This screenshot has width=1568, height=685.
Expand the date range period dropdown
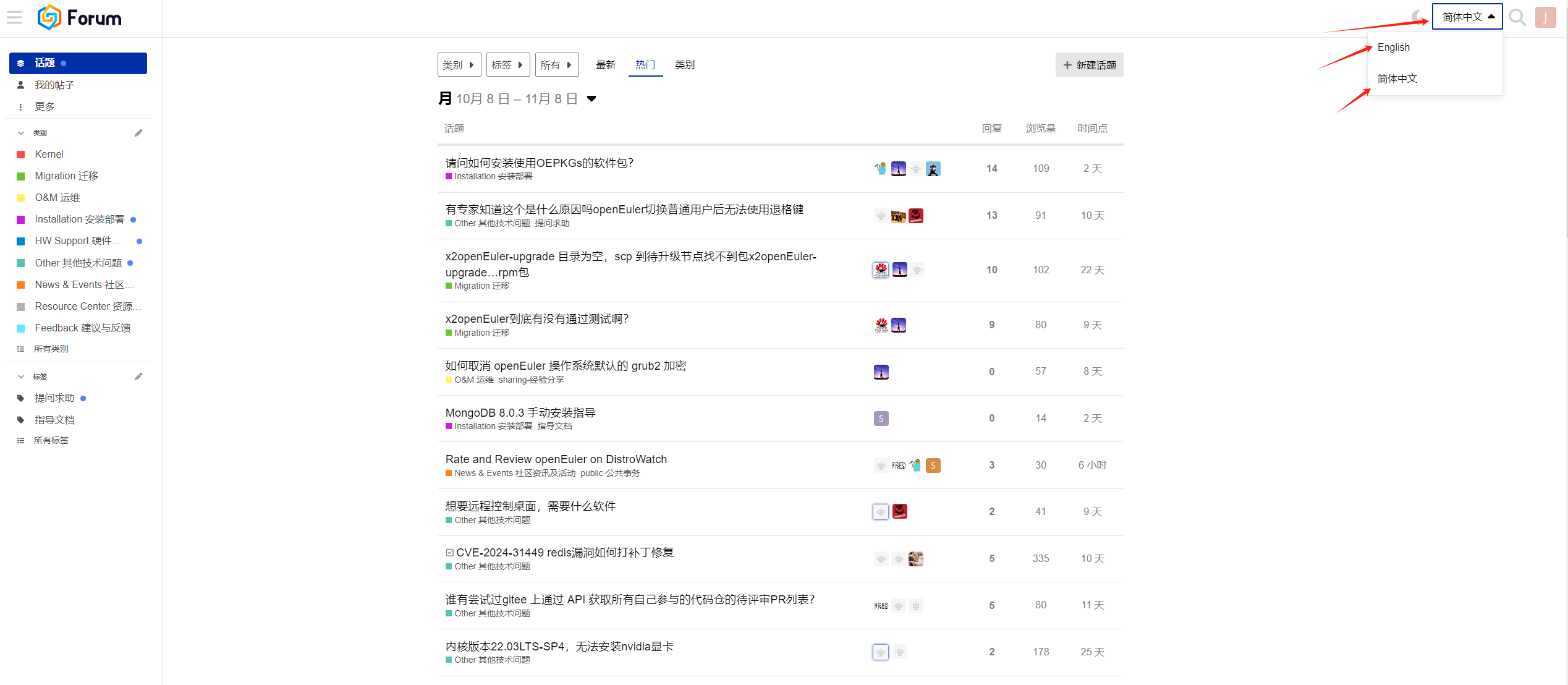(591, 99)
